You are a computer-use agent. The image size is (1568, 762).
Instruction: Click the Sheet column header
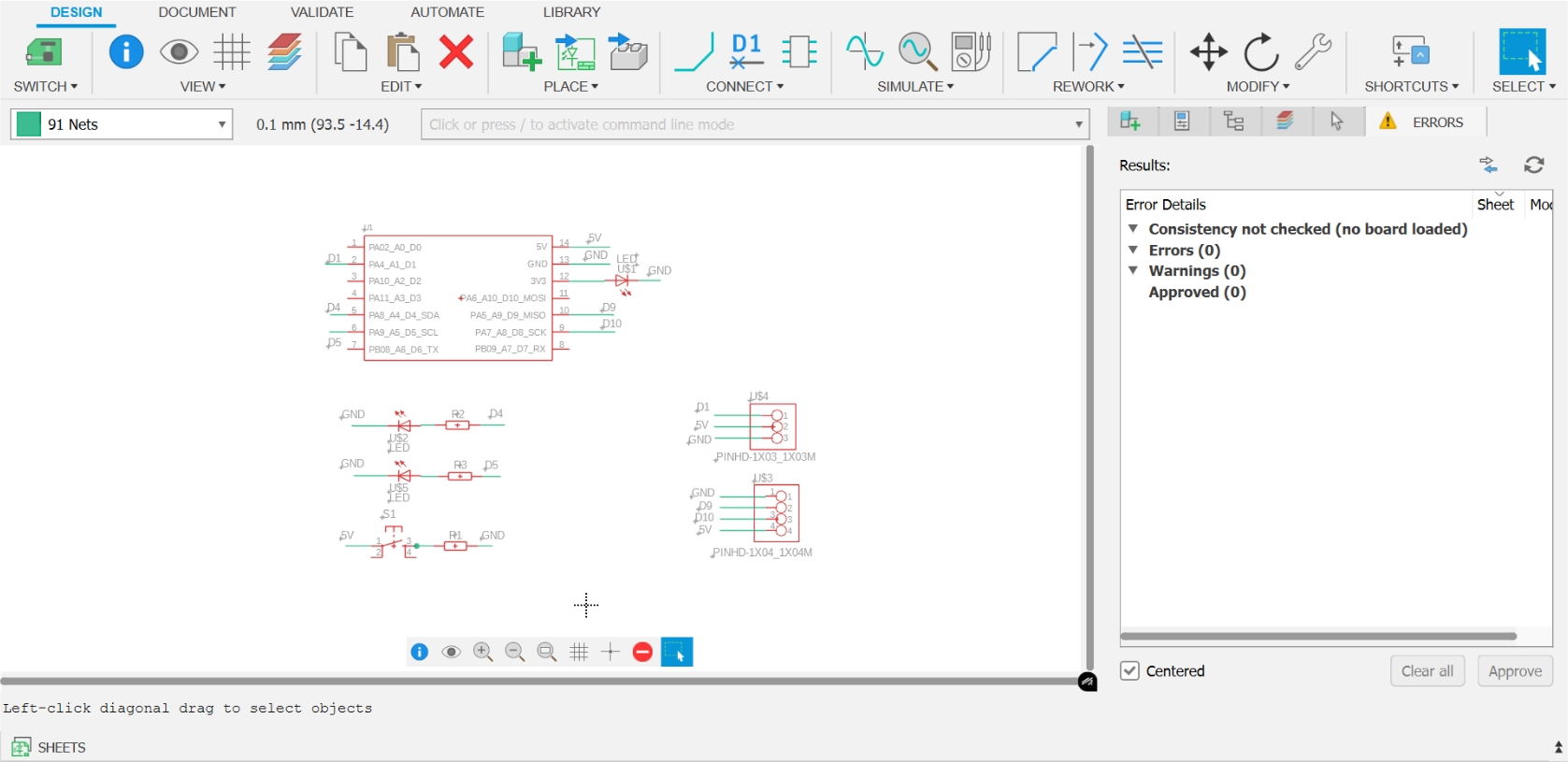coord(1495,204)
